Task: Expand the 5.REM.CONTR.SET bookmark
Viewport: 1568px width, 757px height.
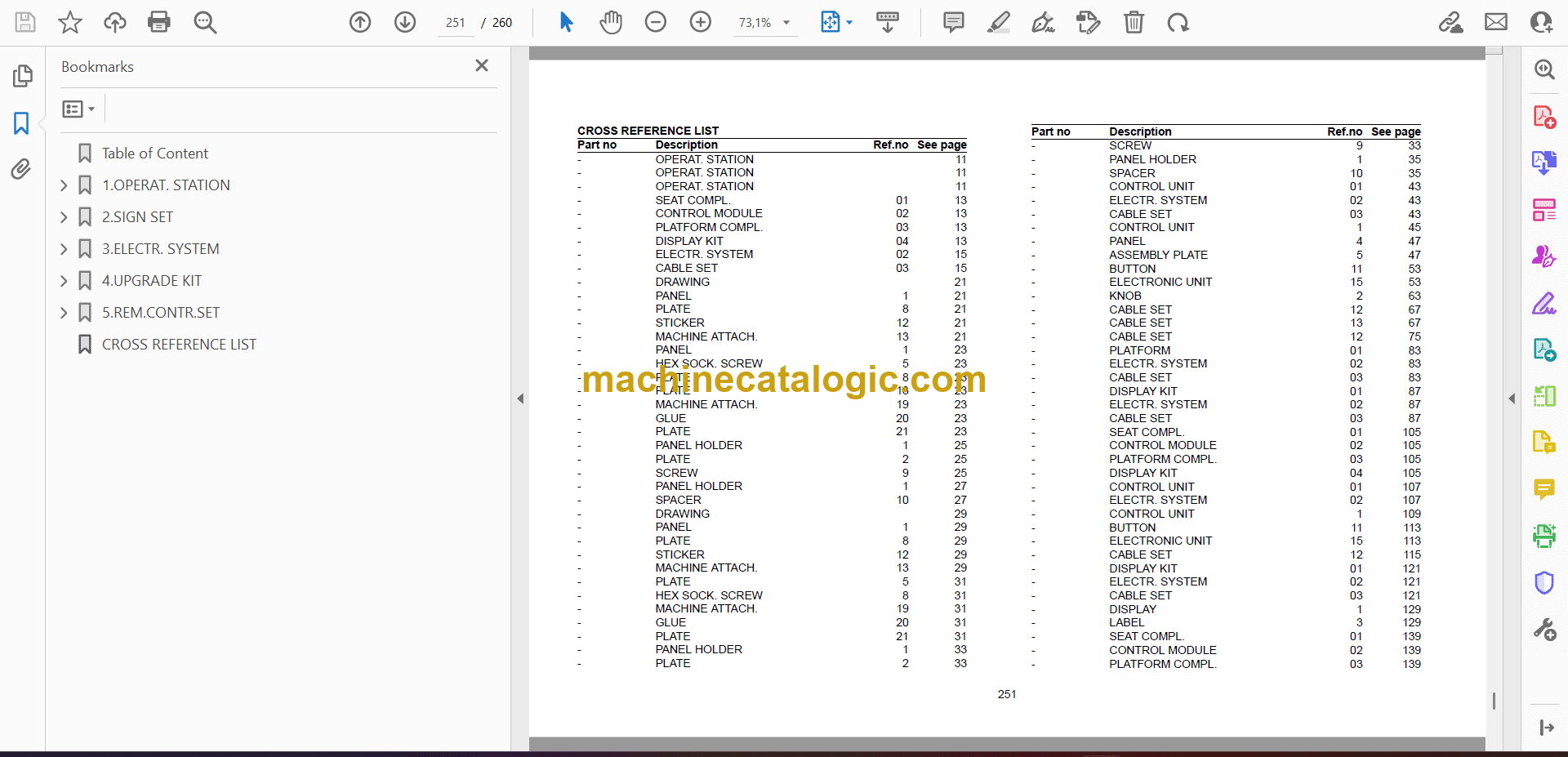Action: [64, 313]
